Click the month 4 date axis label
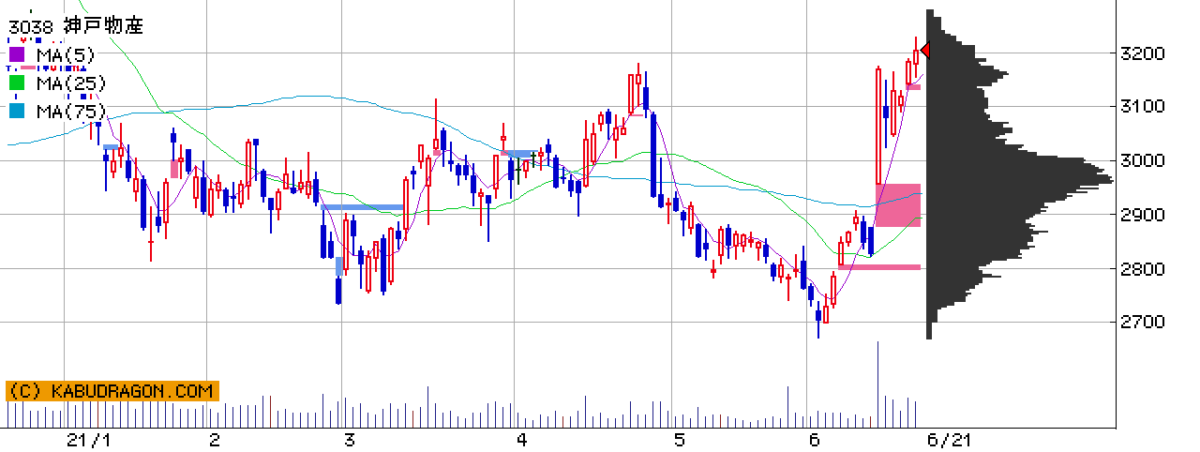This screenshot has height=452, width=1200. pos(522,439)
